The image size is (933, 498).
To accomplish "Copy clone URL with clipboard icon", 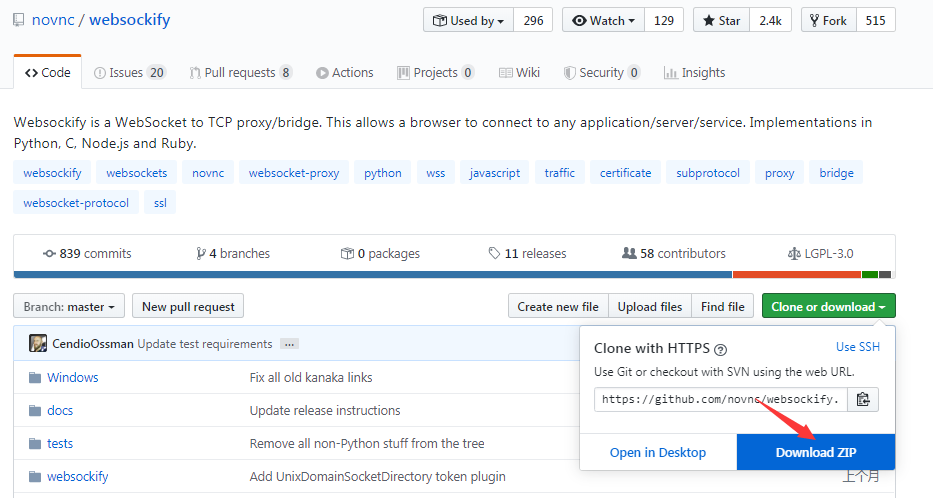I will click(863, 399).
